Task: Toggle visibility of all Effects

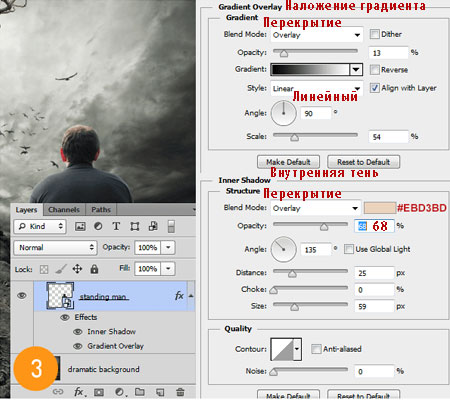Action: (x=65, y=317)
